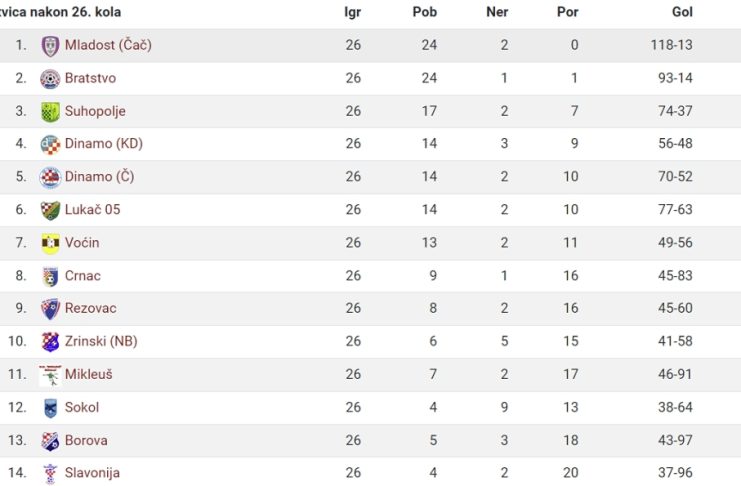741x486 pixels.
Task: Open the Mladost (Čač) team name link
Action: coord(108,45)
